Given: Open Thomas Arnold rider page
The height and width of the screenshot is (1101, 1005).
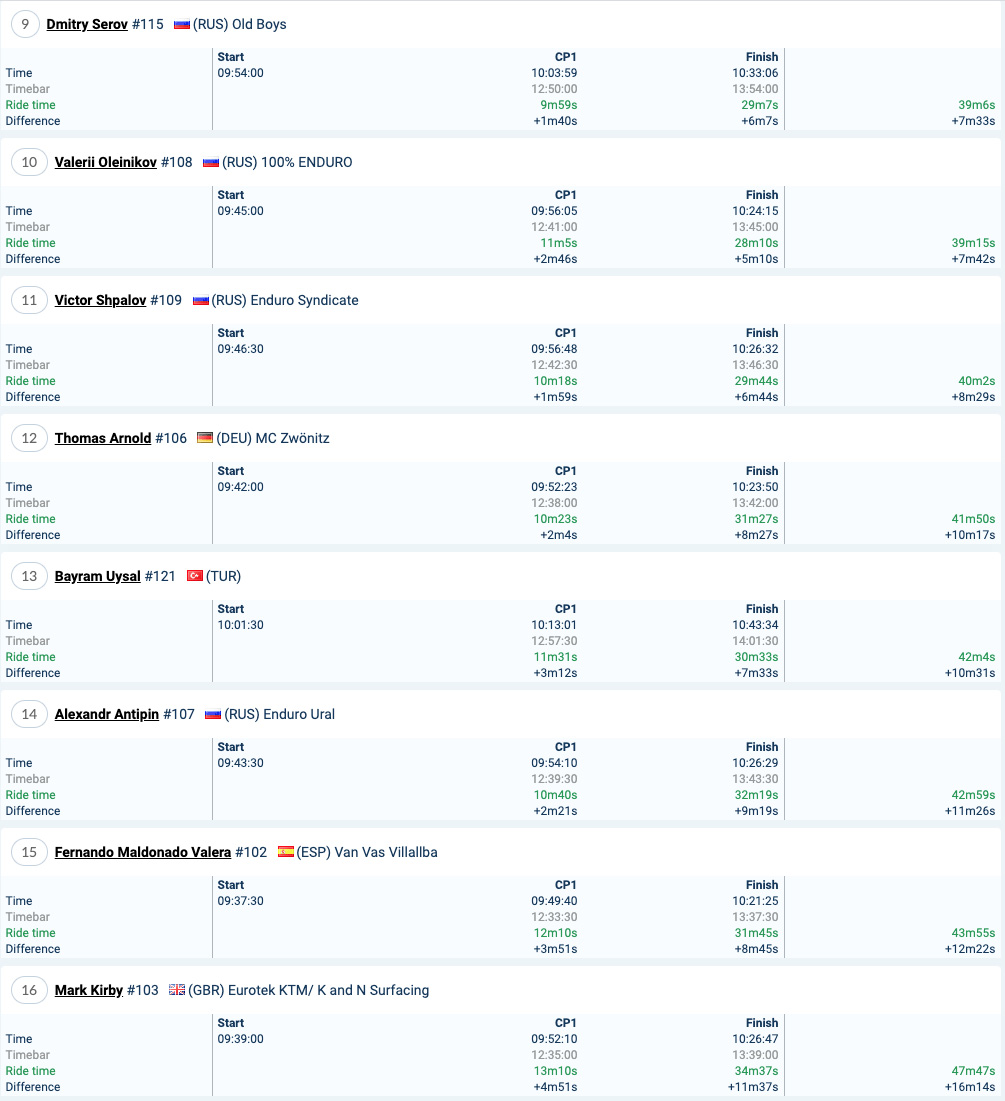Looking at the screenshot, I should (x=103, y=438).
